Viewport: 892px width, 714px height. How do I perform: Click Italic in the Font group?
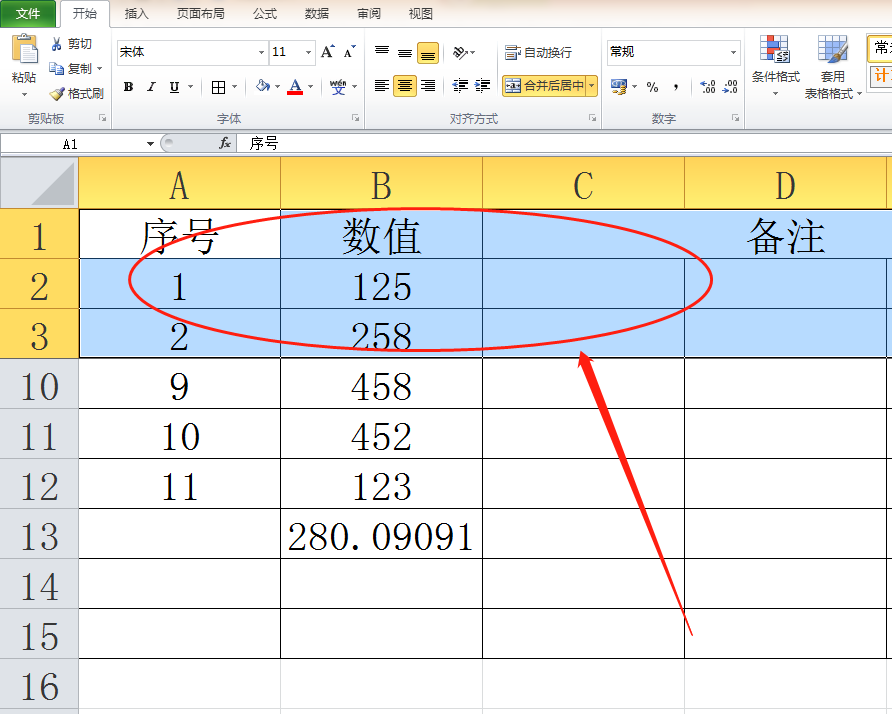(x=151, y=88)
